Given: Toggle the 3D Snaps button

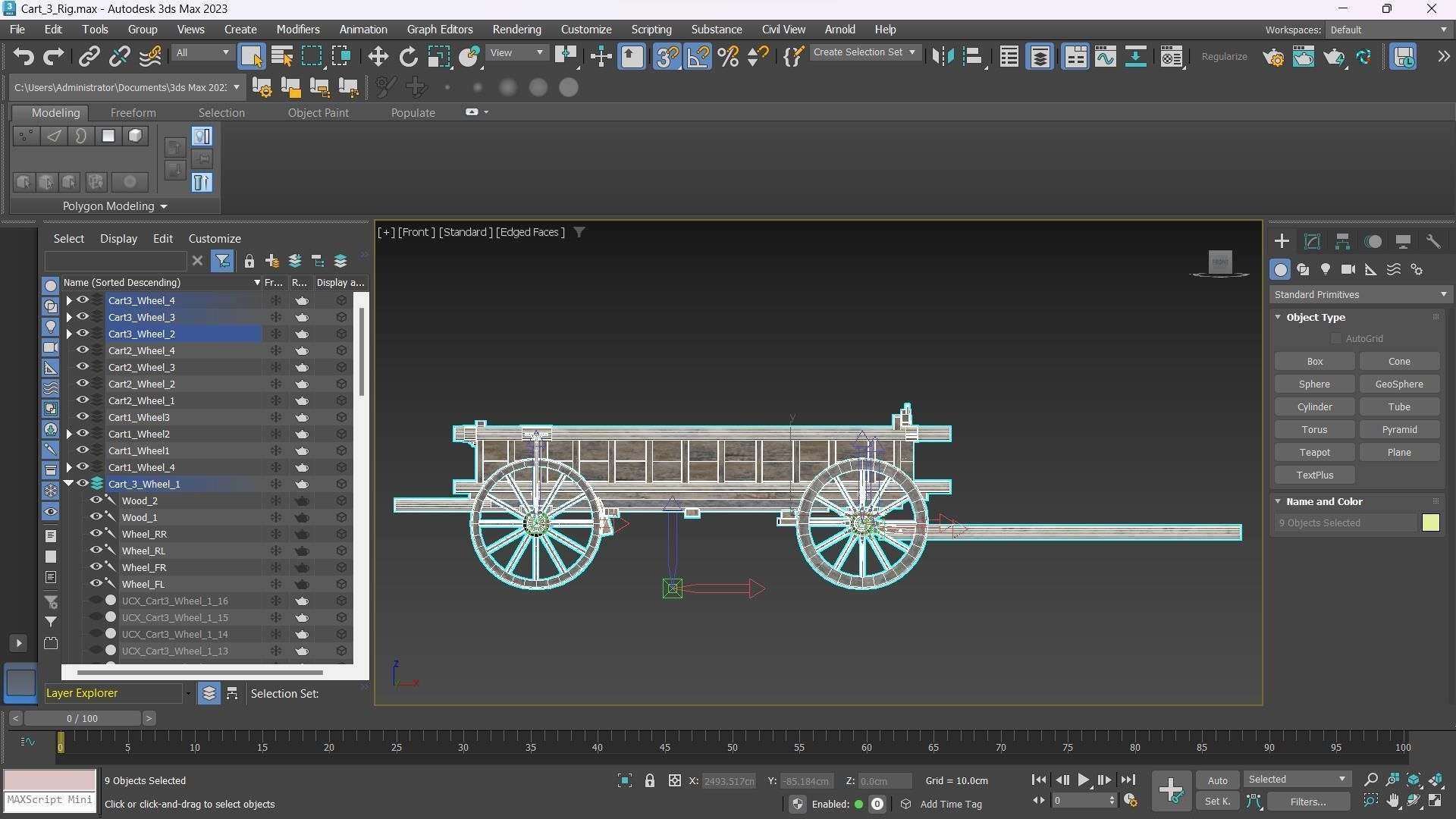Looking at the screenshot, I should point(667,57).
